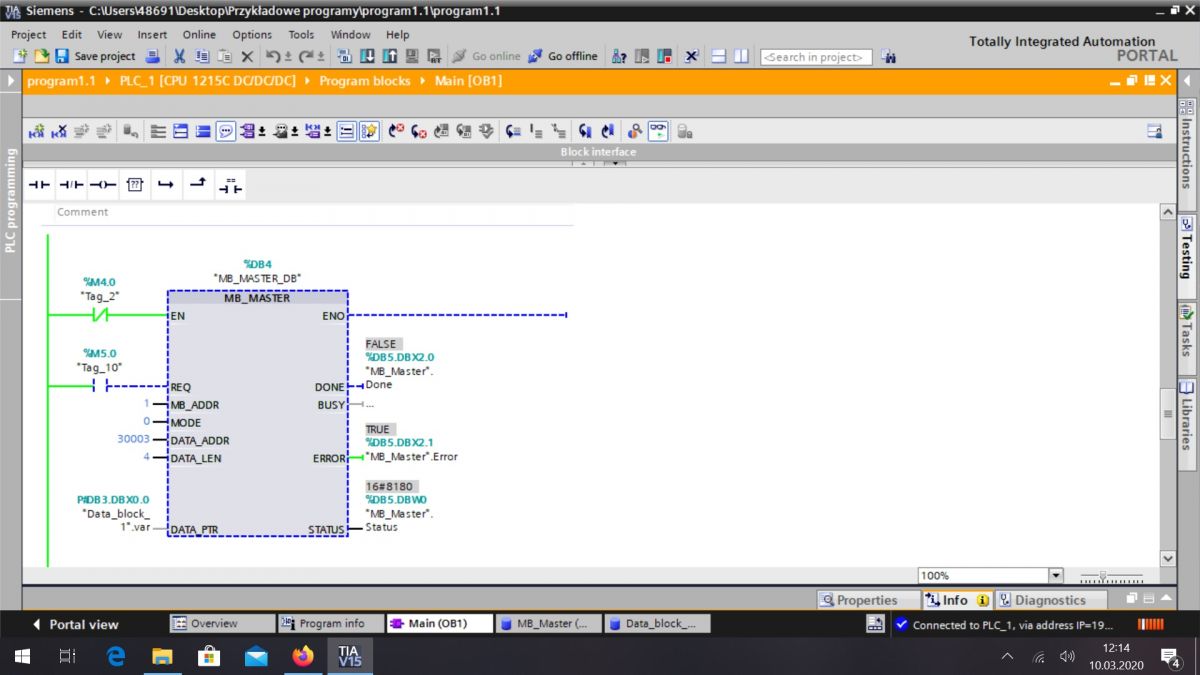Click the Delete X icon in main toolbar

coord(247,57)
